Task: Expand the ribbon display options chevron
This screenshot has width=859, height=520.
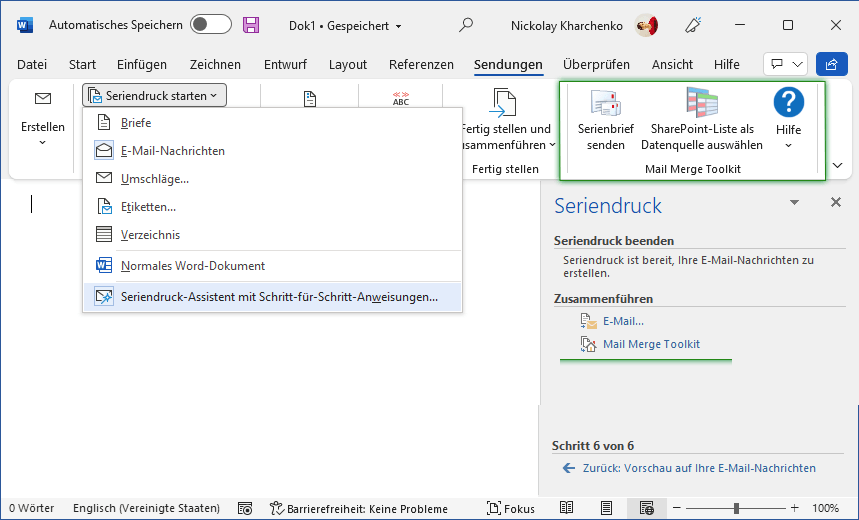Action: click(838, 165)
